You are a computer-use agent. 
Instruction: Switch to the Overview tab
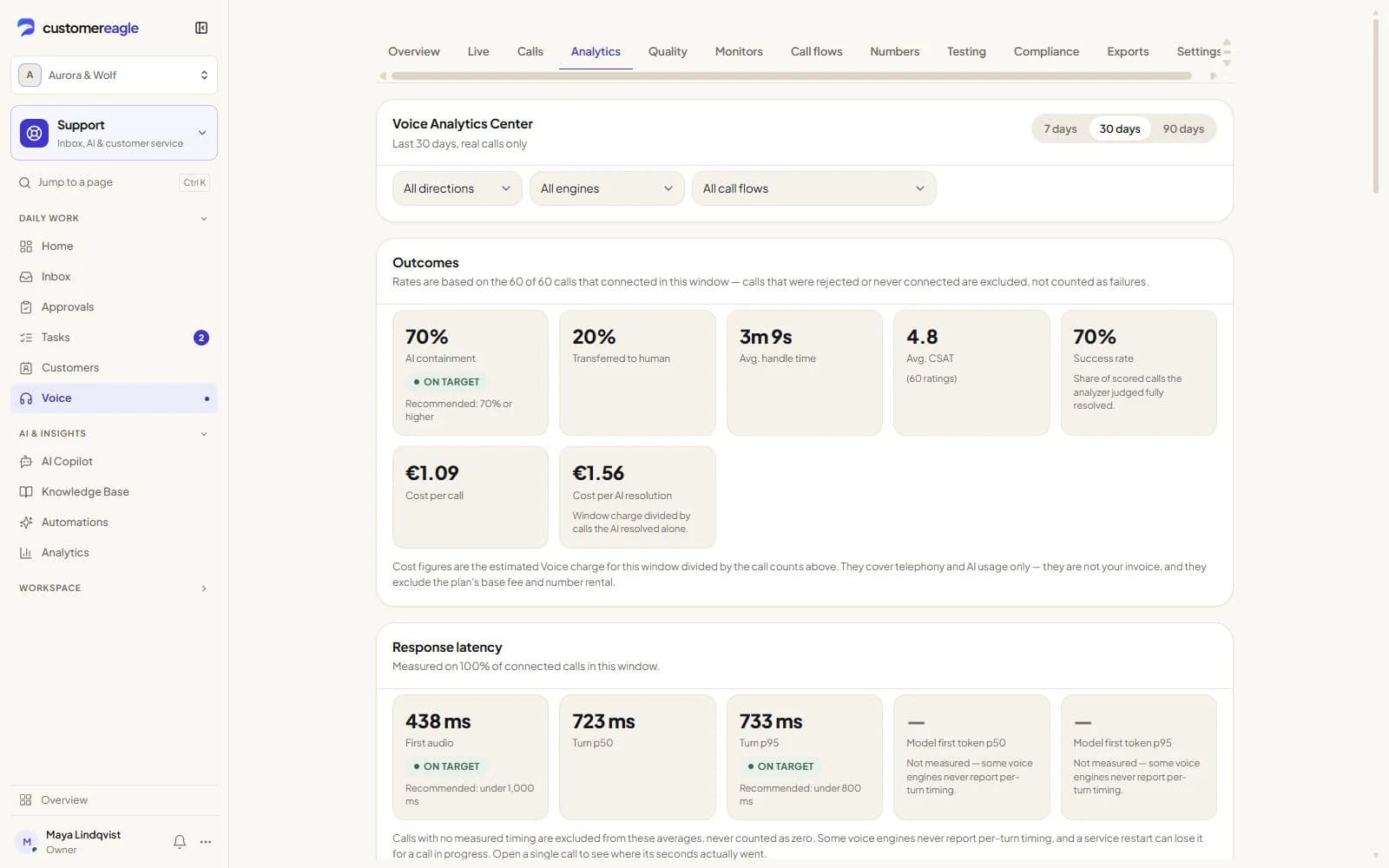[414, 52]
